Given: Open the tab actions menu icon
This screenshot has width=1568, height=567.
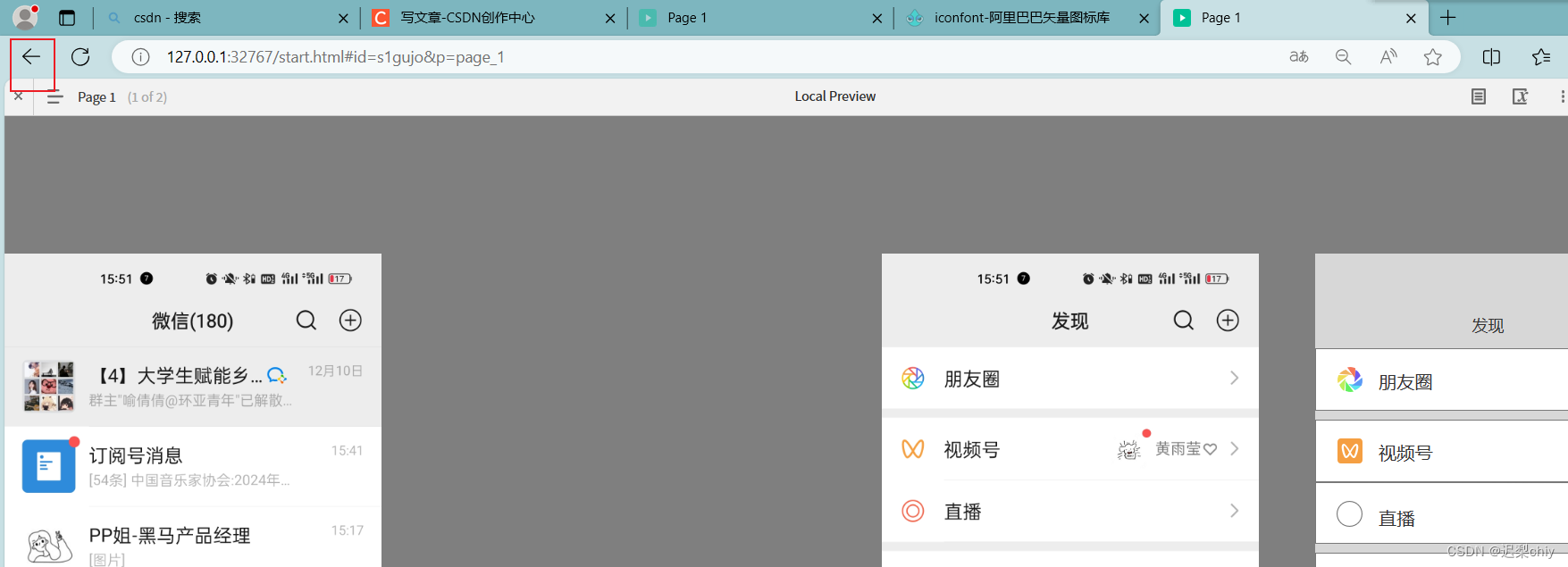Looking at the screenshot, I should point(67,18).
